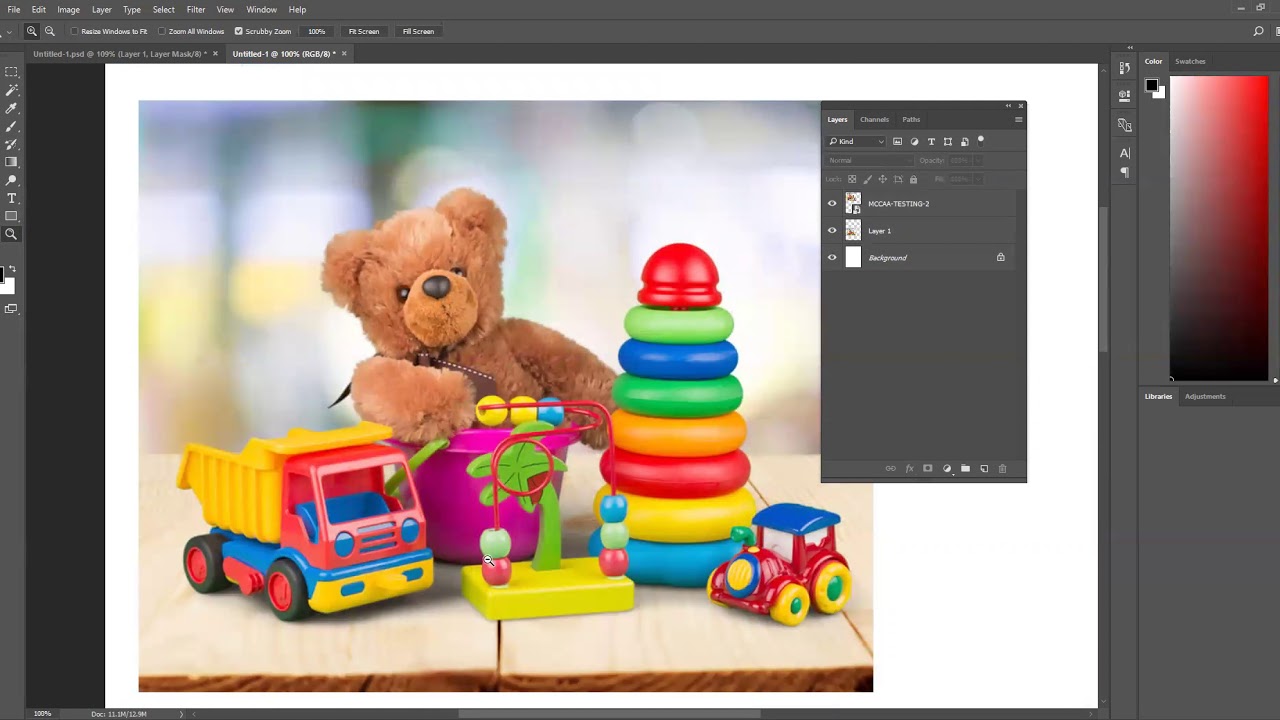Pick the Eyedropper tool
The height and width of the screenshot is (720, 1280).
[x=11, y=108]
